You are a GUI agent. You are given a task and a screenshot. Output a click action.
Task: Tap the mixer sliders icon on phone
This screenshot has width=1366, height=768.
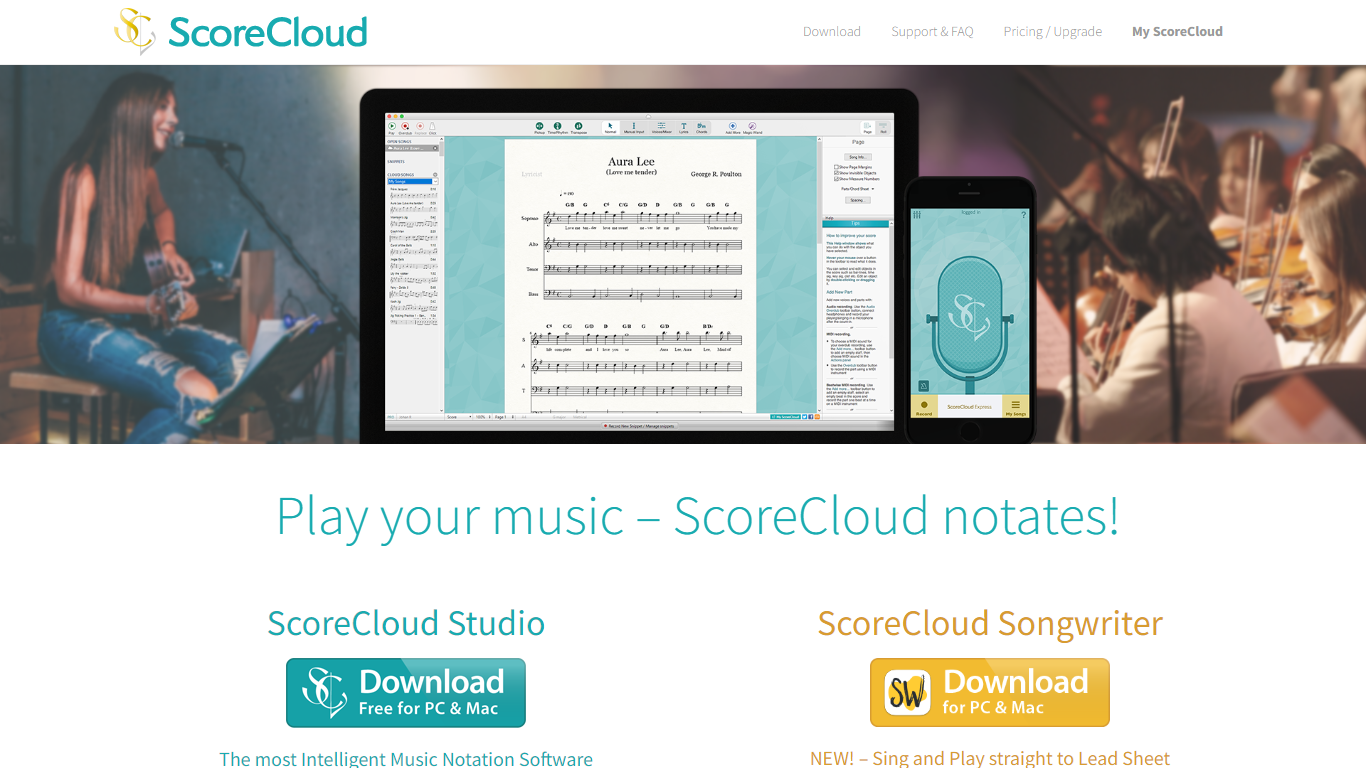pos(917,215)
